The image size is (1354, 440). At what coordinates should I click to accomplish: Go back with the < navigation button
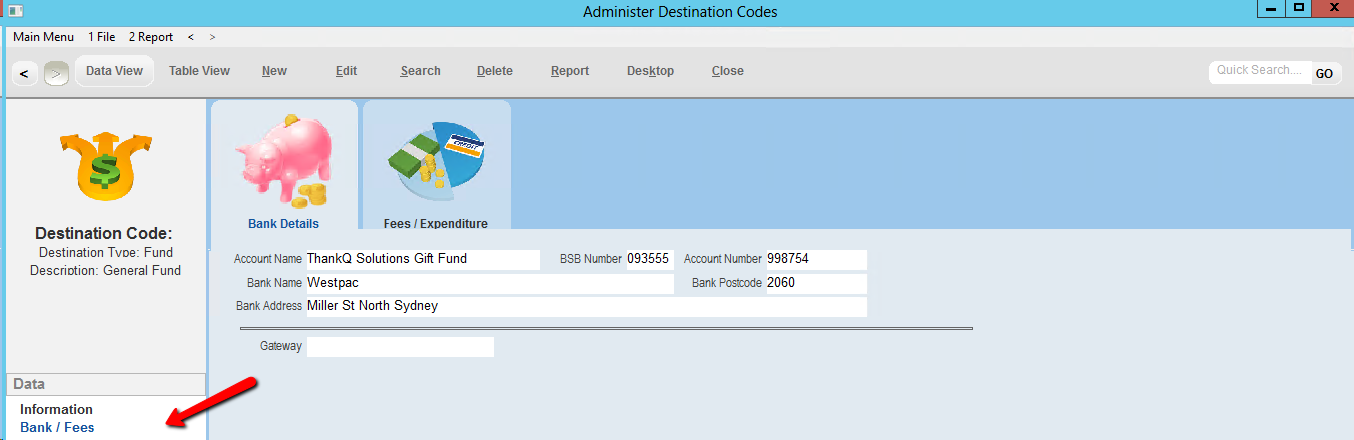24,73
